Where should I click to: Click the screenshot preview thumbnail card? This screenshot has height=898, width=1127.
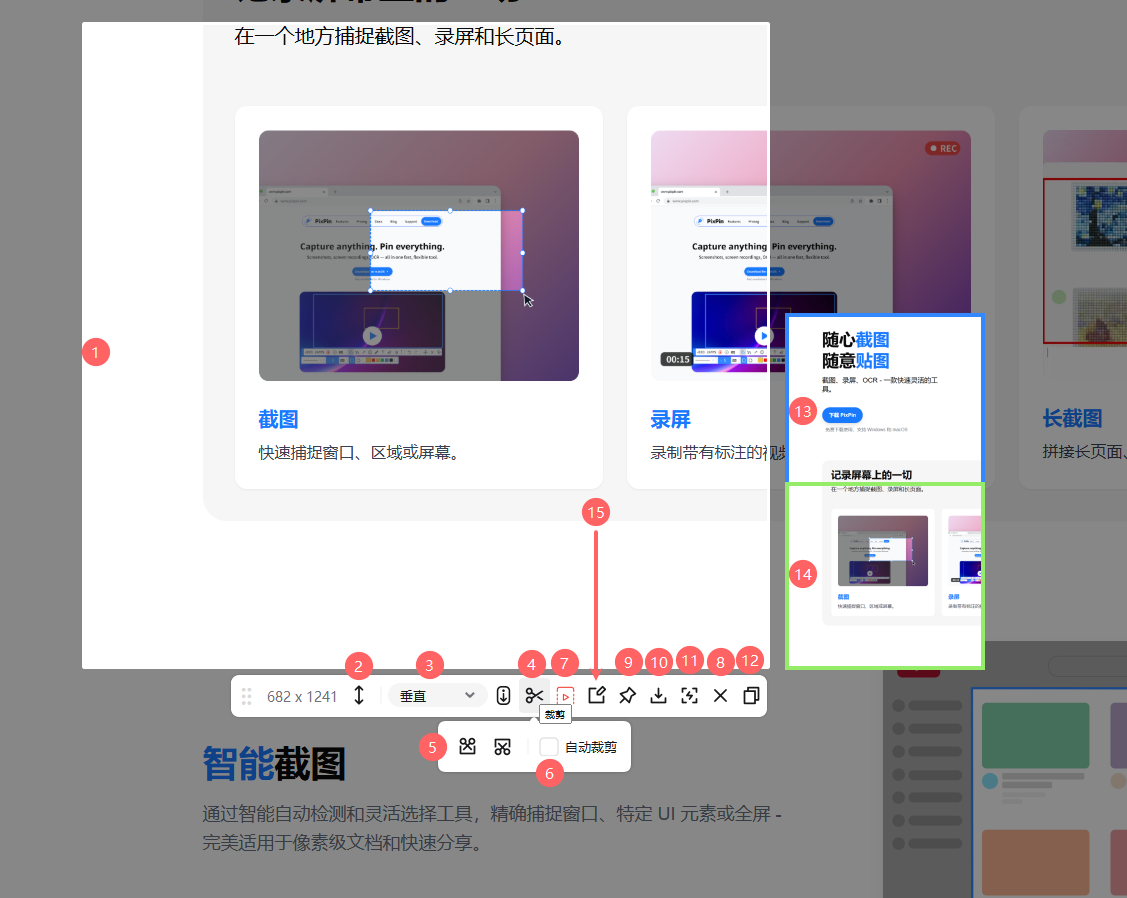[884, 575]
